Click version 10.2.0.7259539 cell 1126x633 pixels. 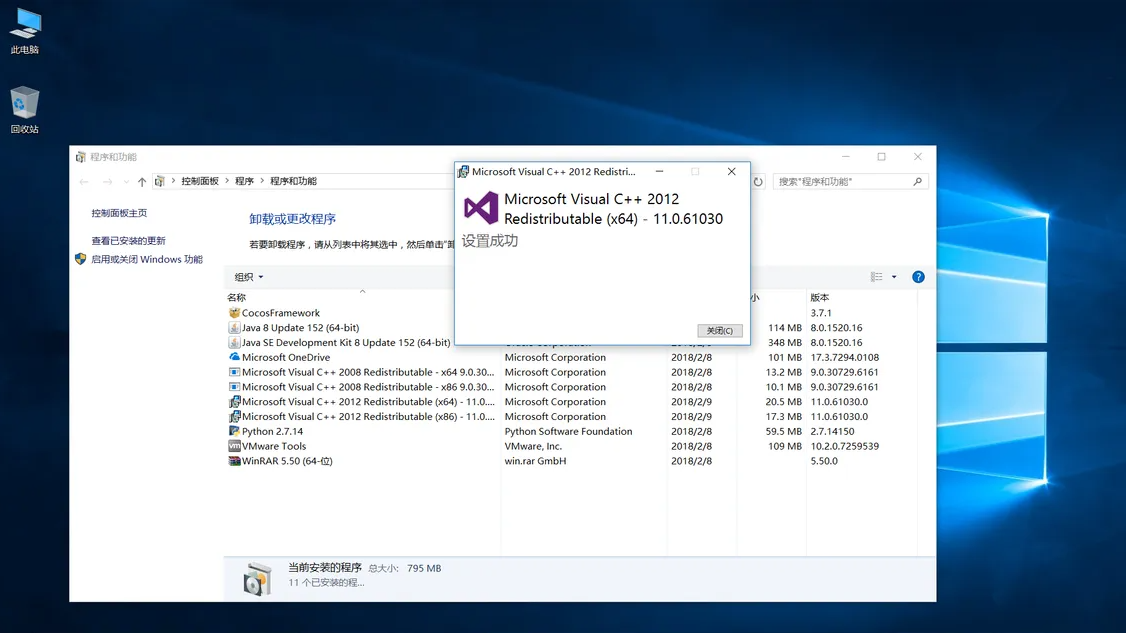click(x=844, y=446)
